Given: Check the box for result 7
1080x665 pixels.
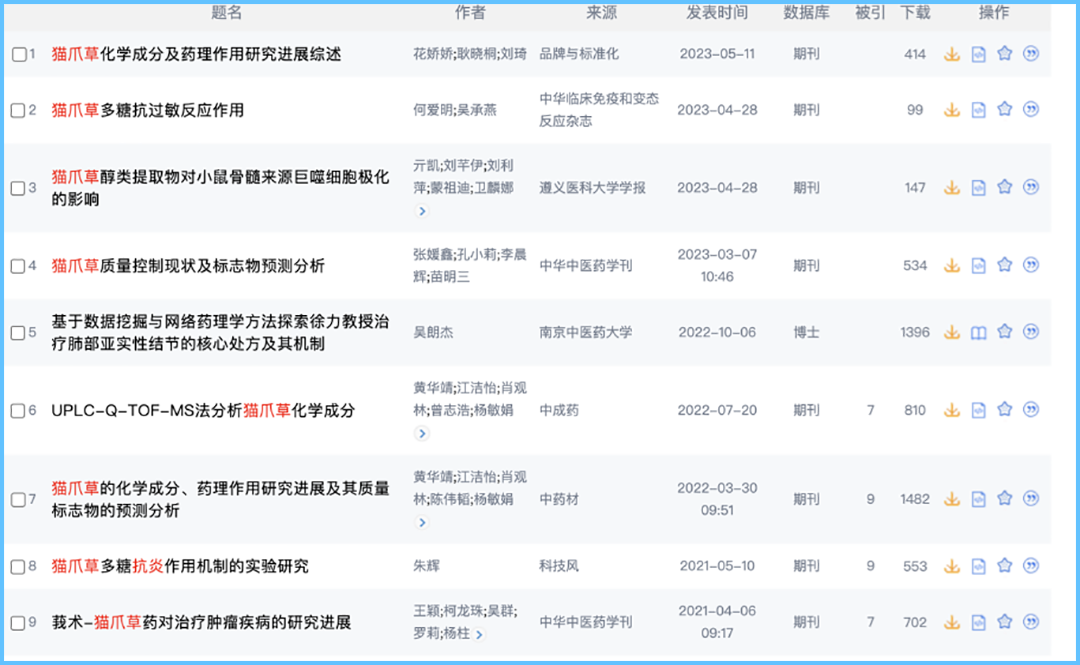Looking at the screenshot, I should 19,500.
